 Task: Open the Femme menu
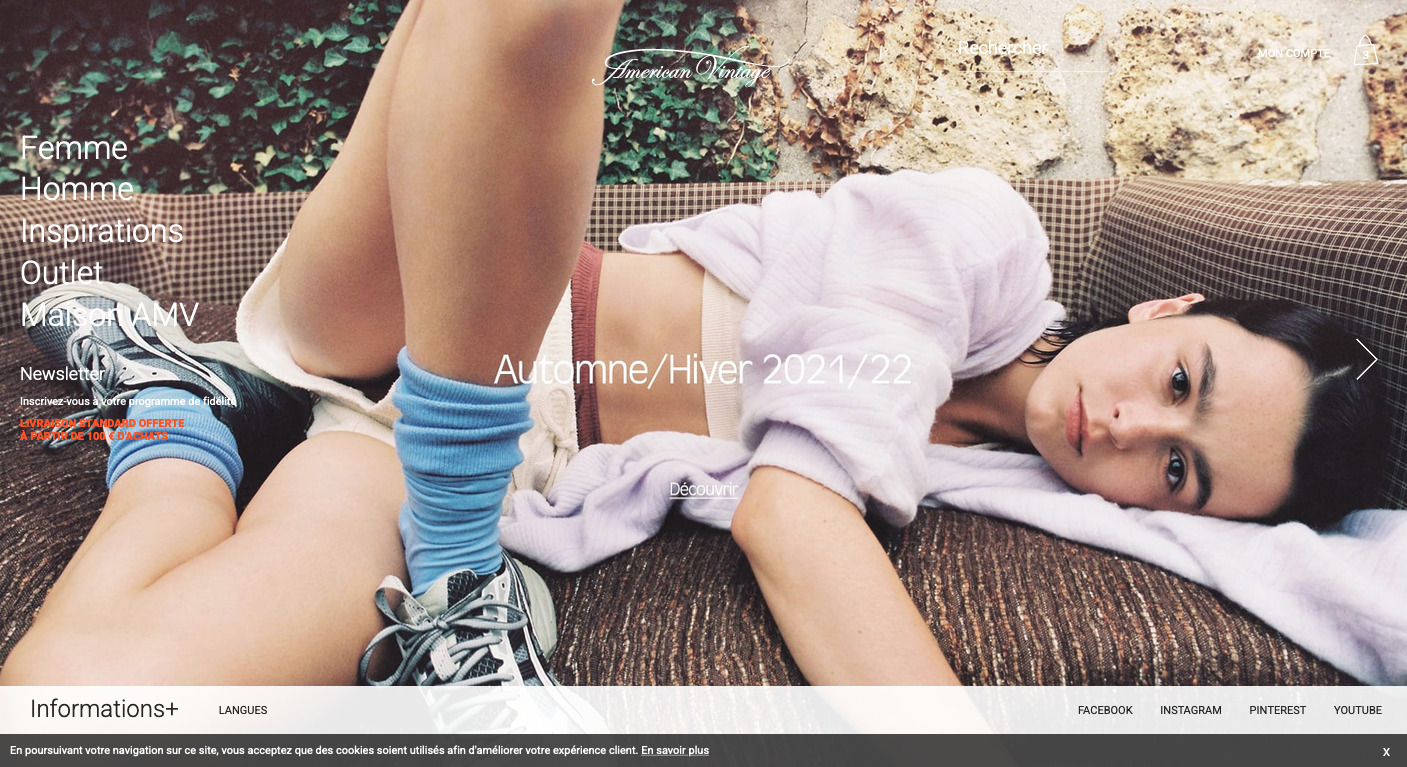pyautogui.click(x=74, y=148)
